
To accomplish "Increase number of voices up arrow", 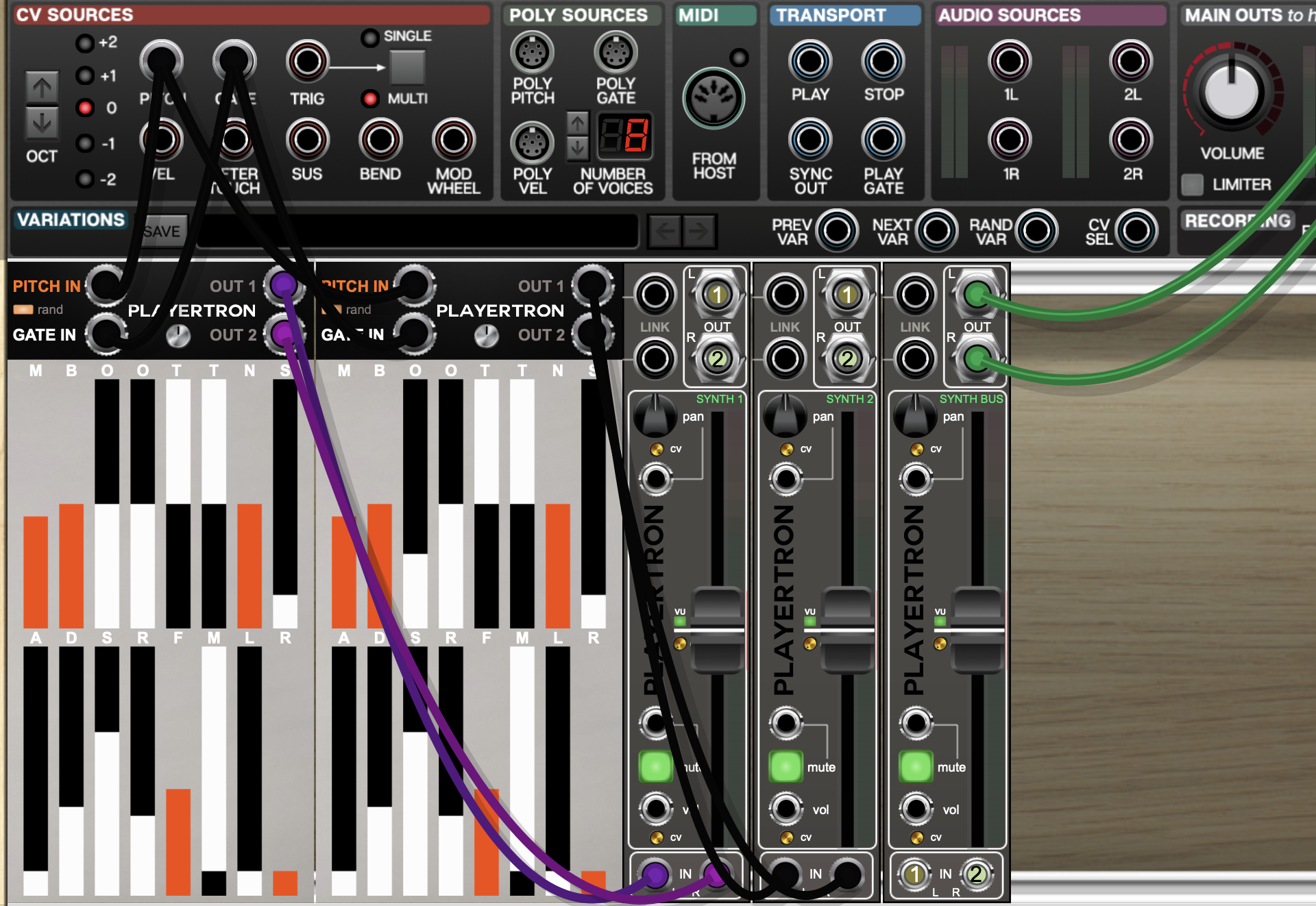I will (x=578, y=123).
